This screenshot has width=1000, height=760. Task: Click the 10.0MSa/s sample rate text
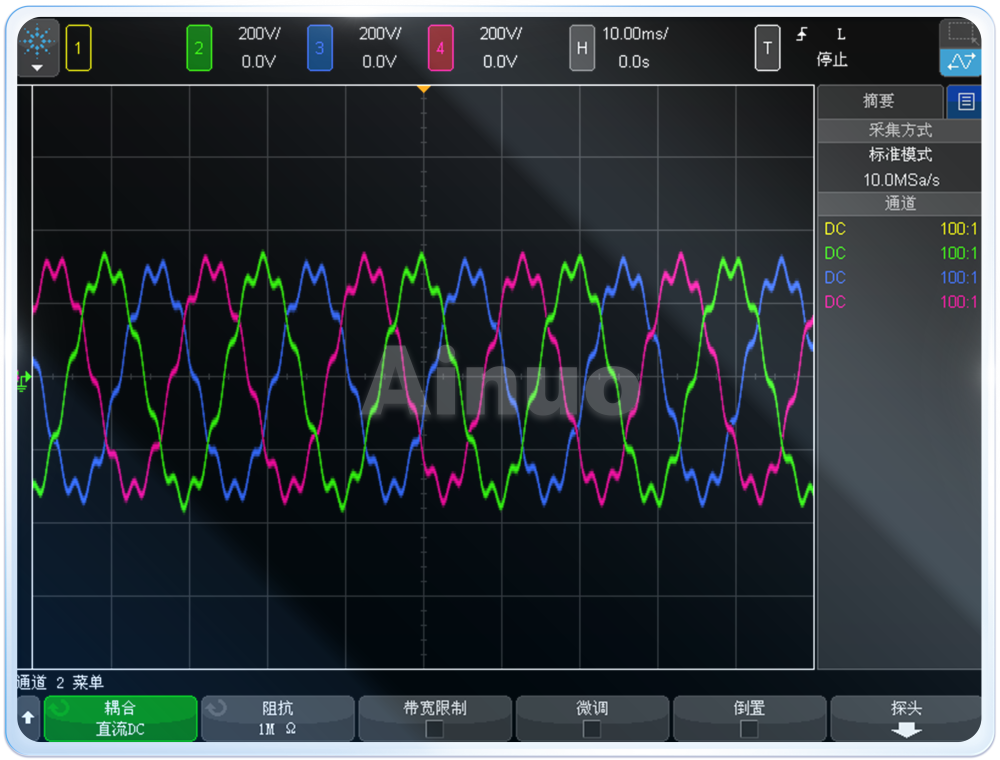tap(901, 180)
